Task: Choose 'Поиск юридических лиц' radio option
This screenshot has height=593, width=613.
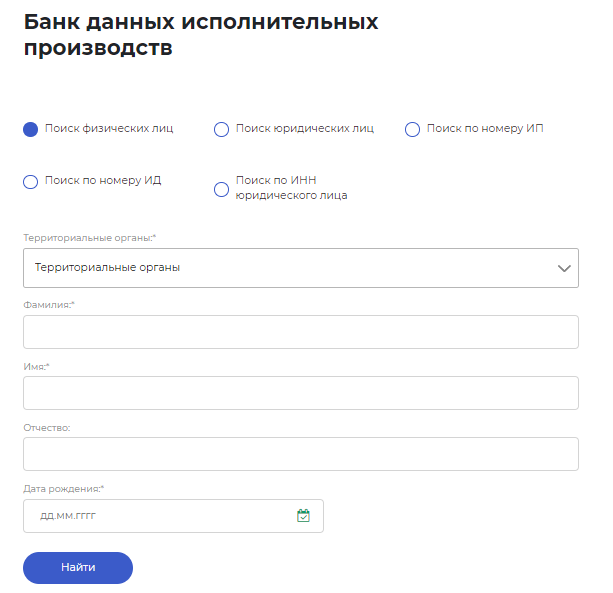Action: click(221, 129)
